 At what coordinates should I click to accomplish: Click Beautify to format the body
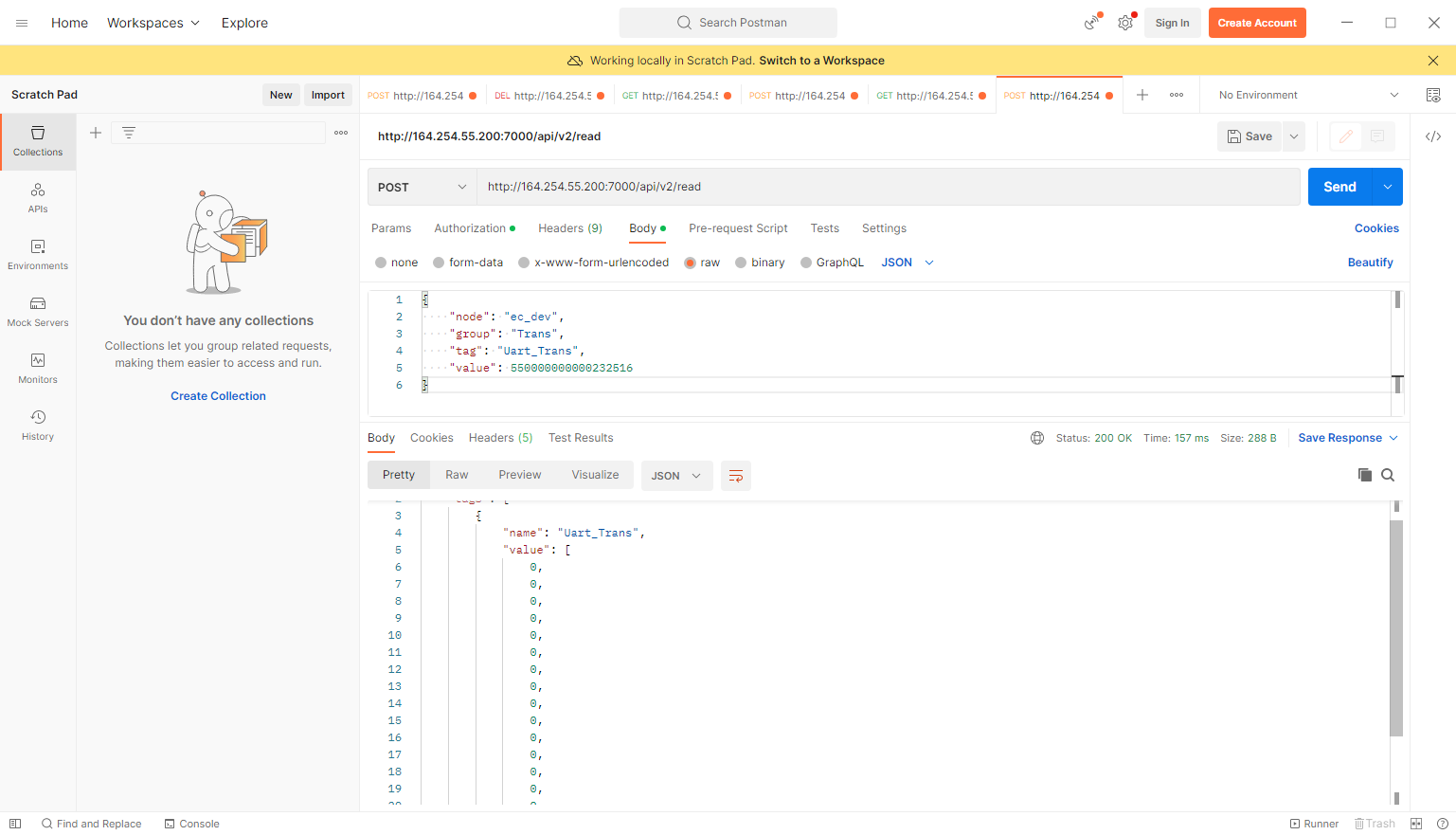pos(1370,263)
